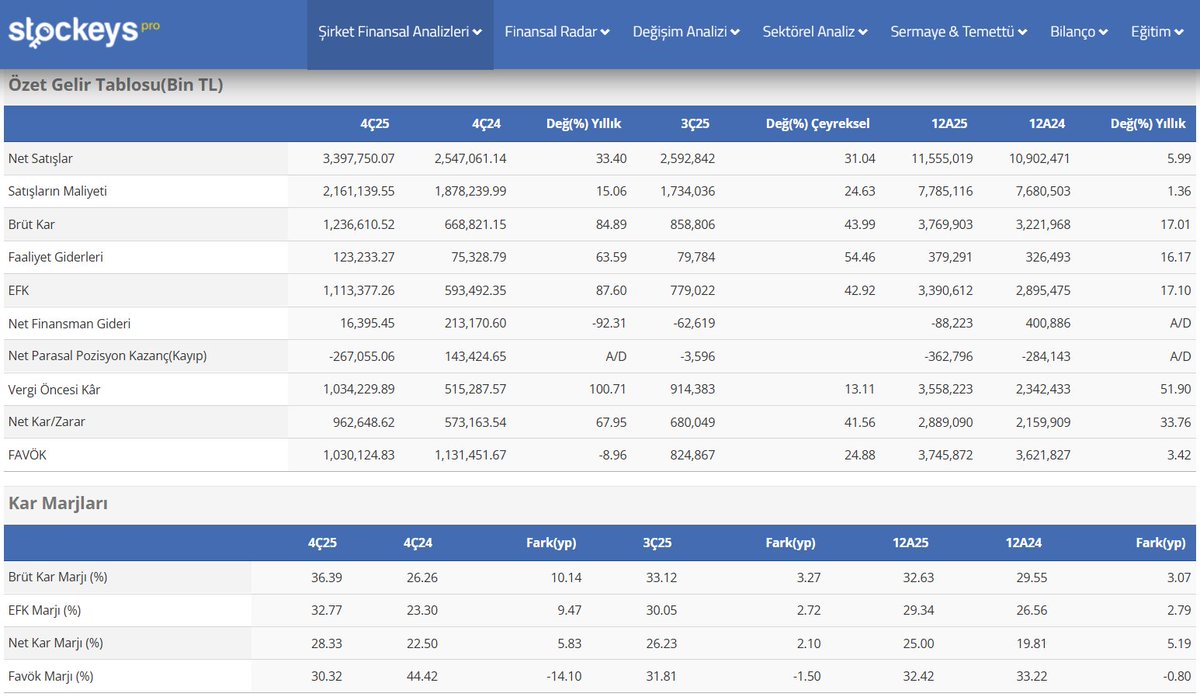This screenshot has height=697, width=1200.
Task: Click yearly change value 51.90
Action: click(1175, 389)
